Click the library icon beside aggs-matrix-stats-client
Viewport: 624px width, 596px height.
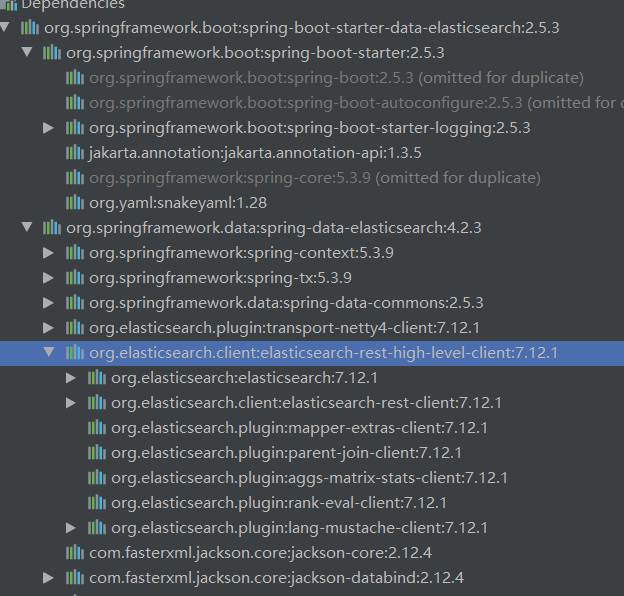tap(97, 477)
